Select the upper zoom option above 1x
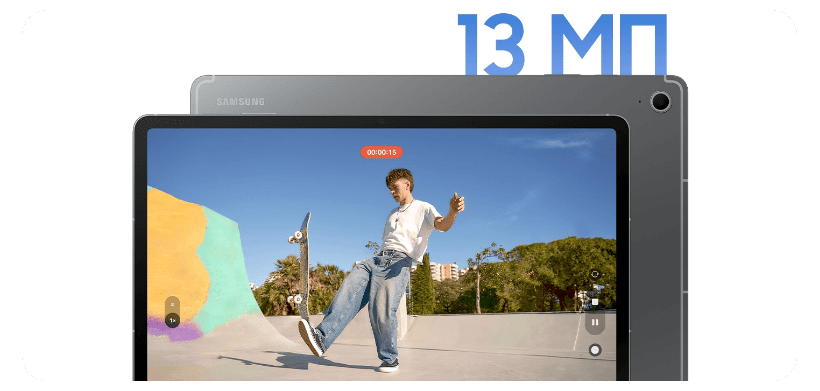Screen dimensions: 820x391 (172, 304)
